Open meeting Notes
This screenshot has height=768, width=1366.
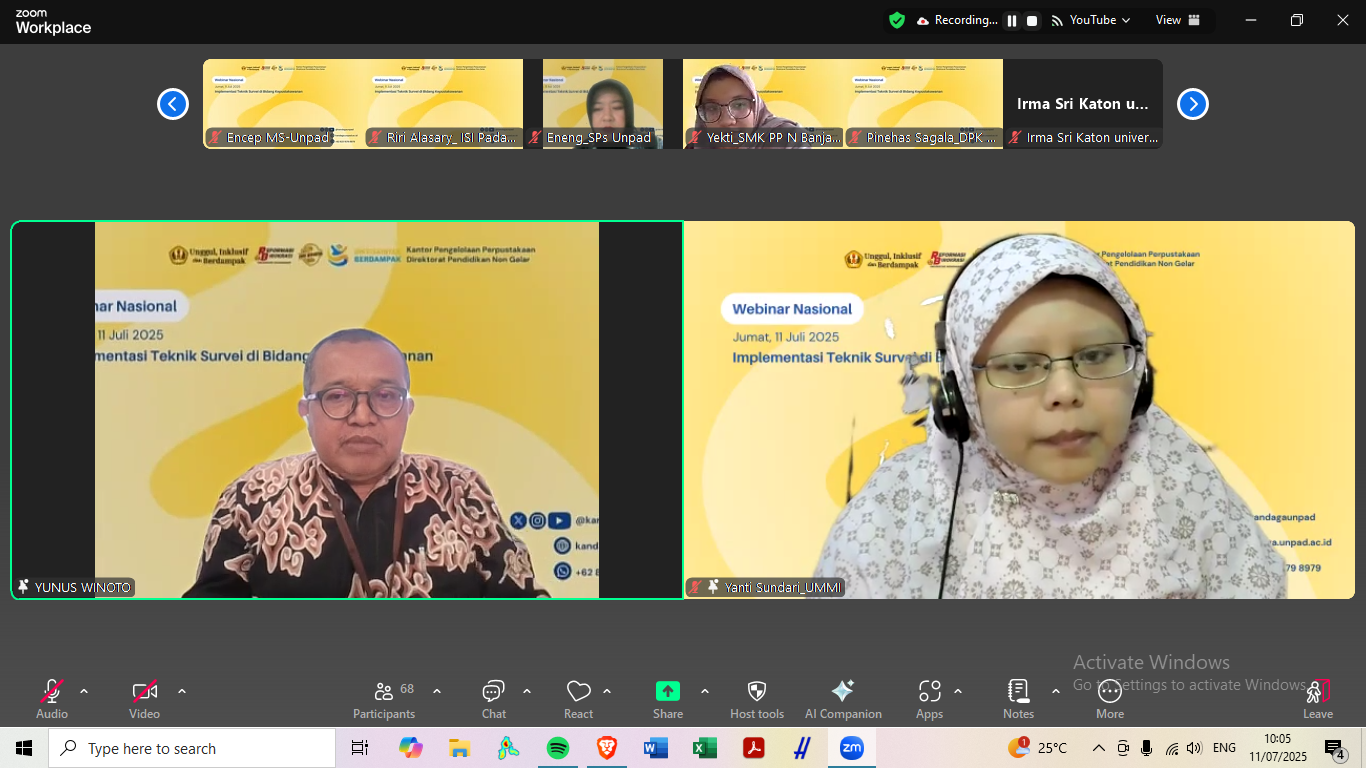(x=1019, y=698)
